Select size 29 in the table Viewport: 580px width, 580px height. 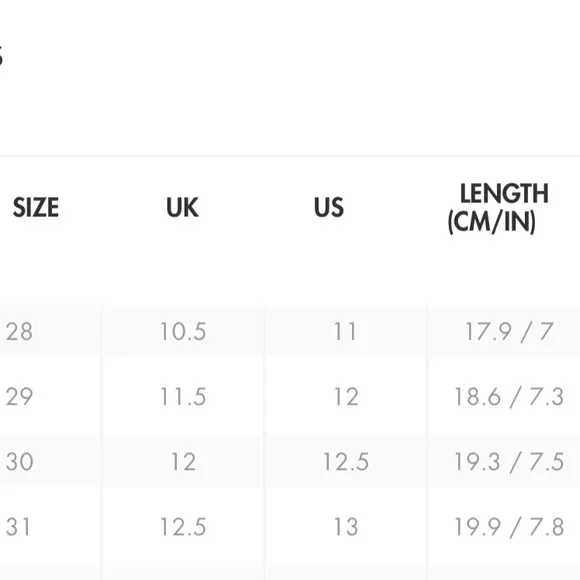tap(19, 397)
